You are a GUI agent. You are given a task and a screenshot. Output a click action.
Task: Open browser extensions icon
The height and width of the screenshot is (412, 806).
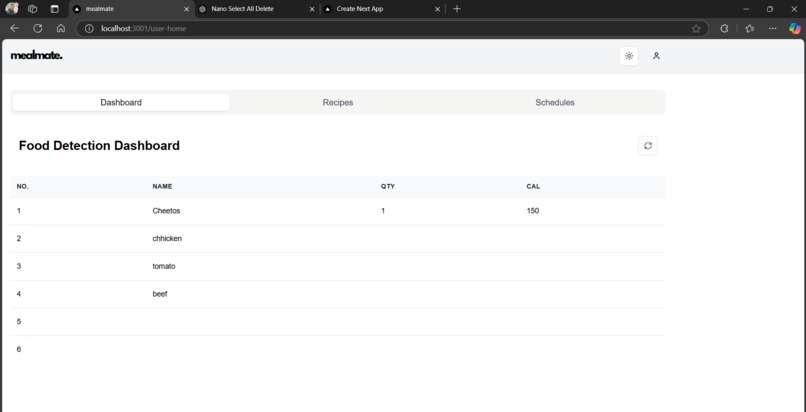(724, 29)
